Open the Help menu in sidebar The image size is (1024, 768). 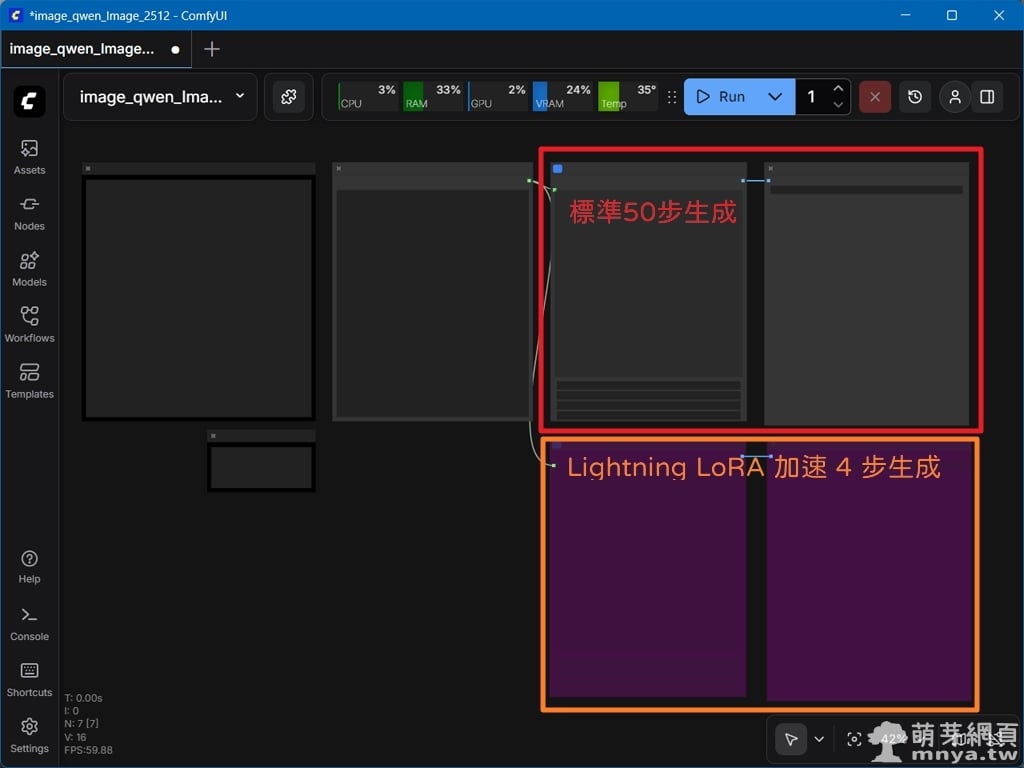[x=29, y=566]
